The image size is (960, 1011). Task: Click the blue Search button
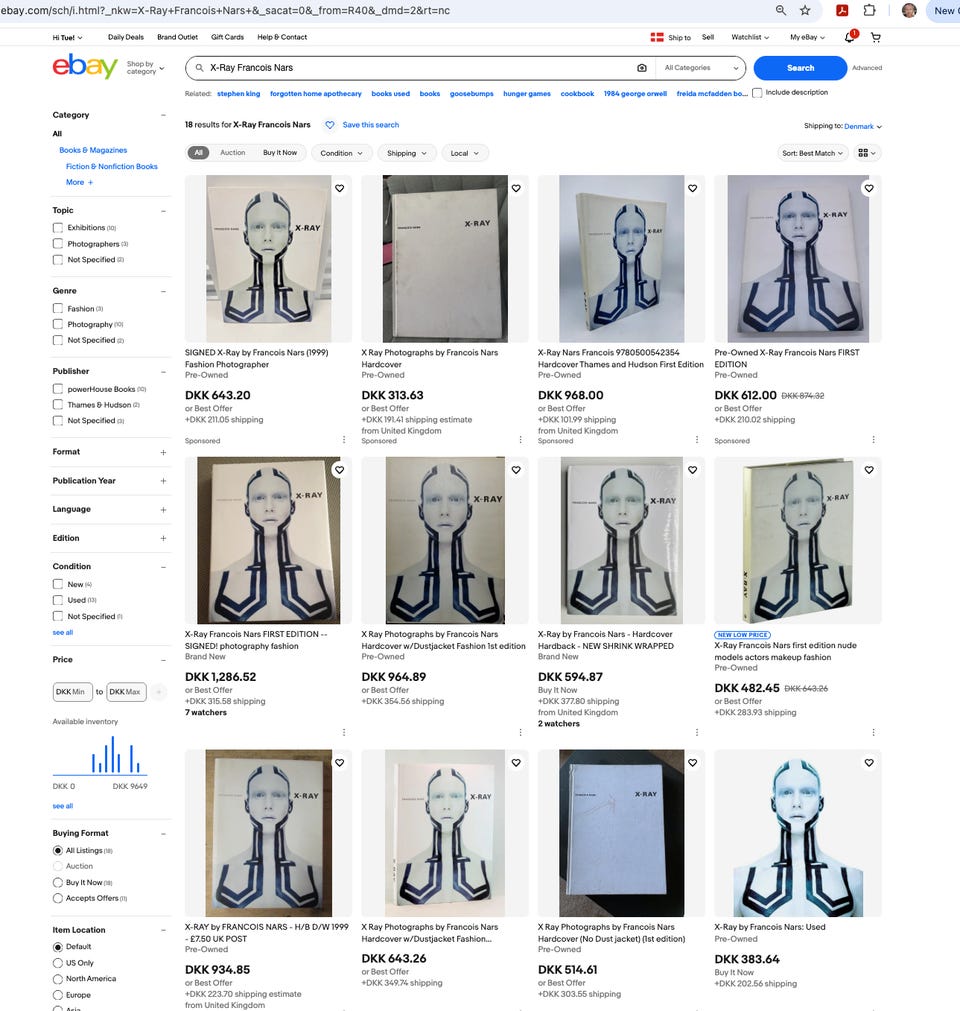800,68
